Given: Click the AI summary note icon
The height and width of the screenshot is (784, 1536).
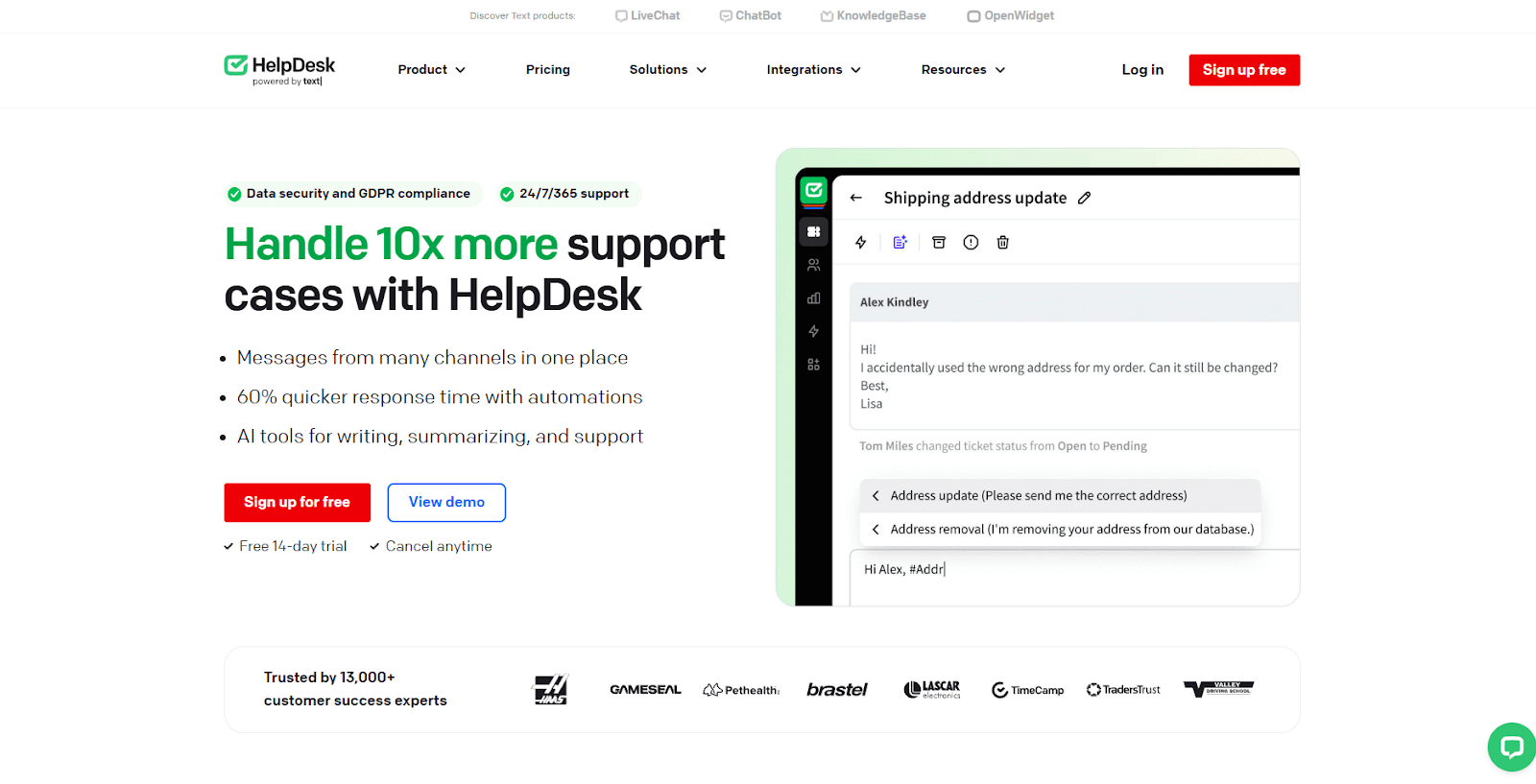Looking at the screenshot, I should [900, 243].
